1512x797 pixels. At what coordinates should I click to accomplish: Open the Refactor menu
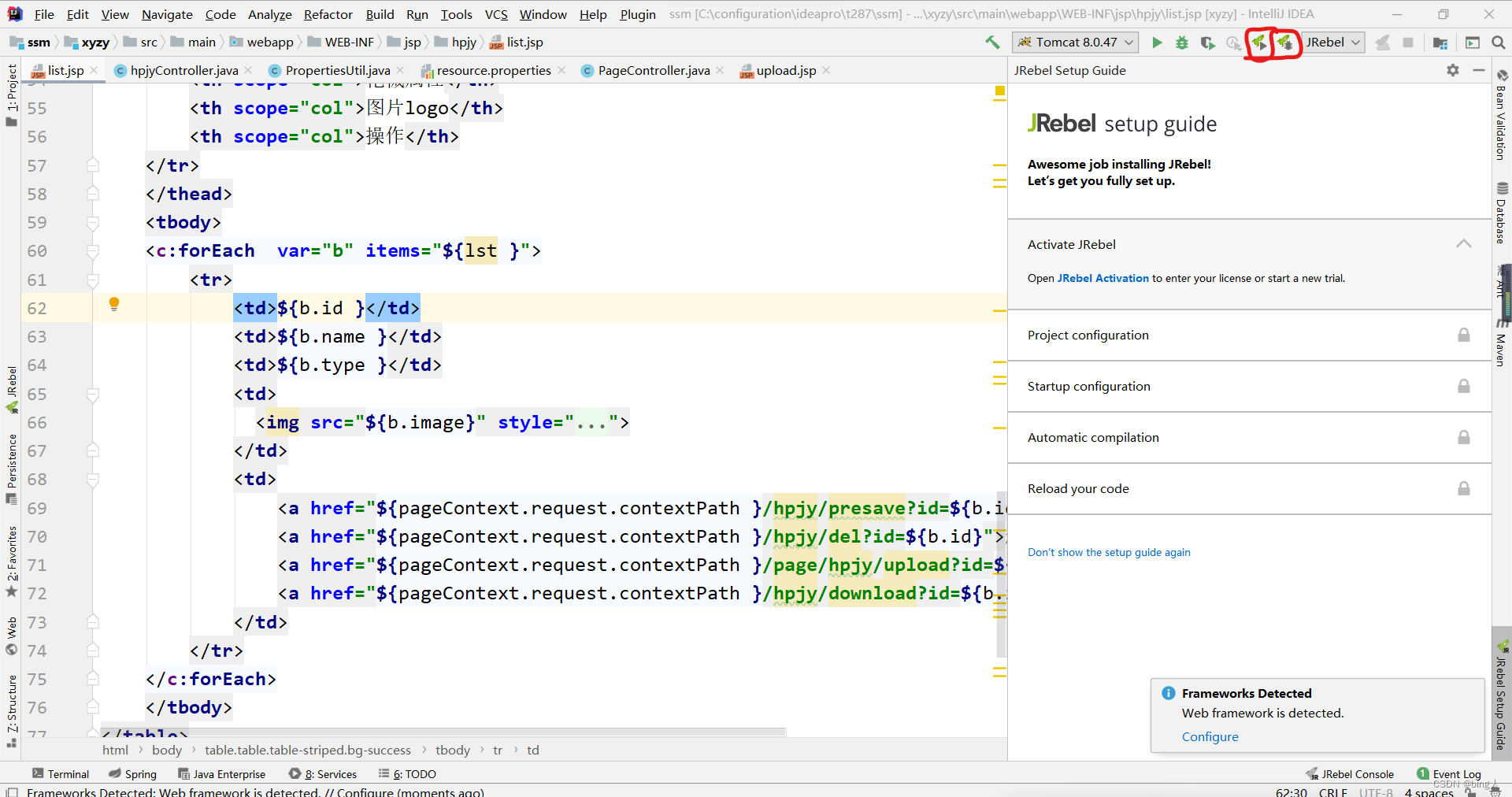point(328,14)
